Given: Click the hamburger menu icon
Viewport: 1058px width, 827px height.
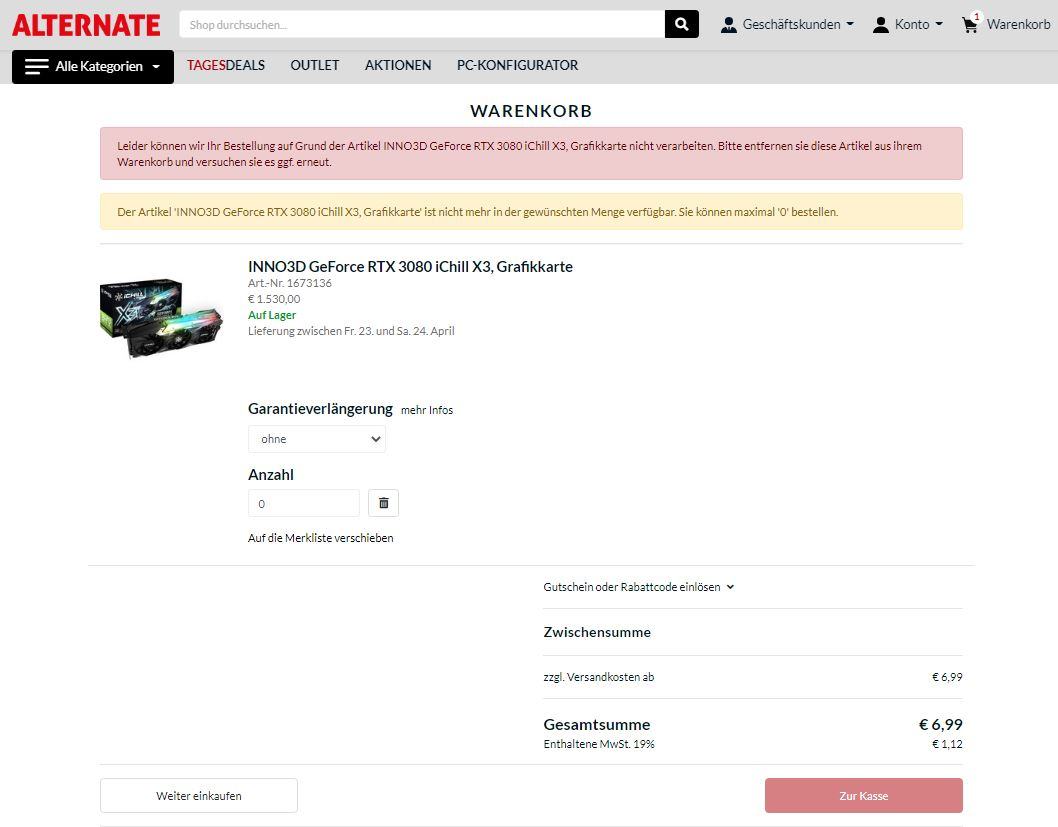Looking at the screenshot, I should click(x=36, y=66).
